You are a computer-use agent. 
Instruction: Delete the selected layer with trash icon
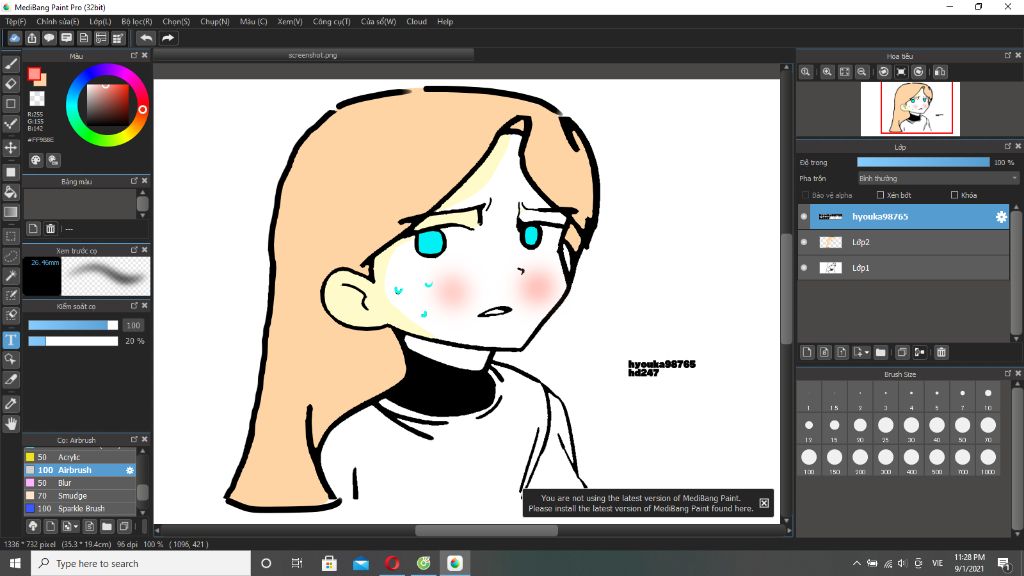(x=941, y=352)
